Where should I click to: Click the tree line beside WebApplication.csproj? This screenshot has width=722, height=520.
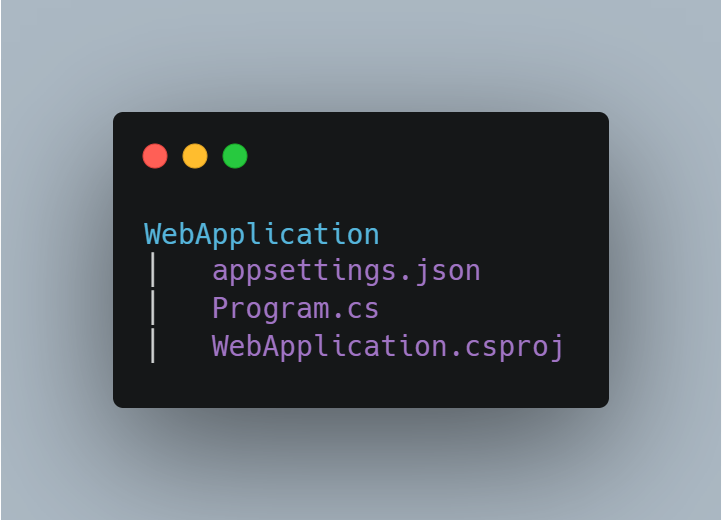[152, 345]
